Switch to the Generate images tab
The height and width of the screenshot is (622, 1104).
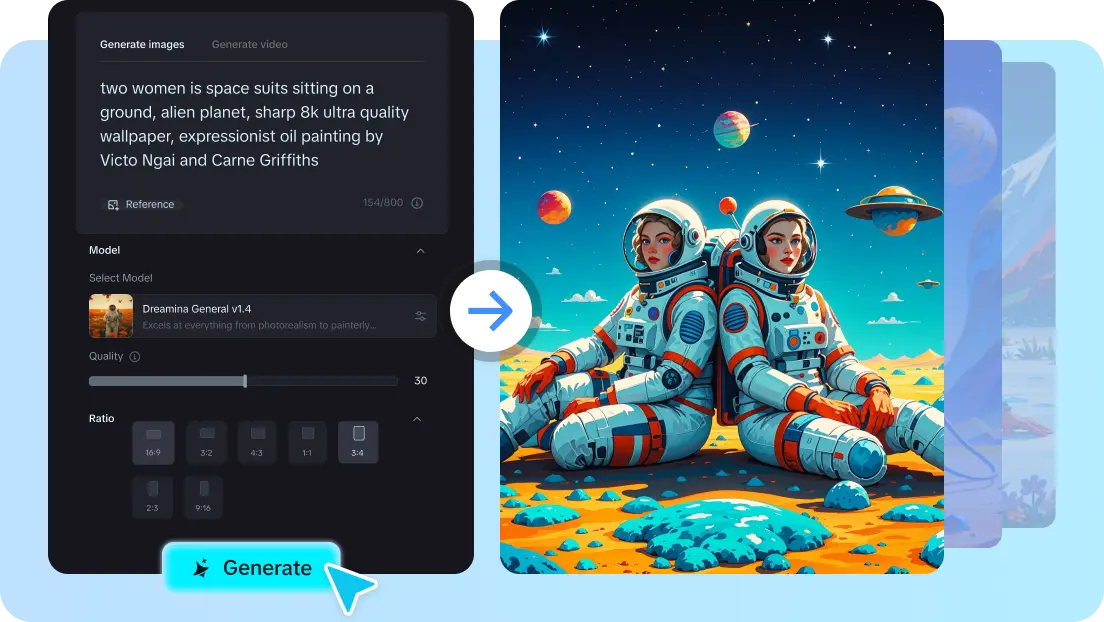tap(142, 44)
